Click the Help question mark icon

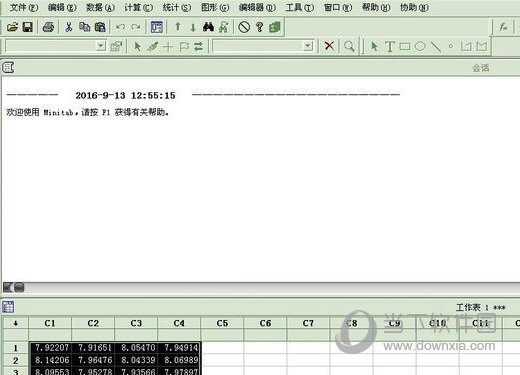click(259, 27)
